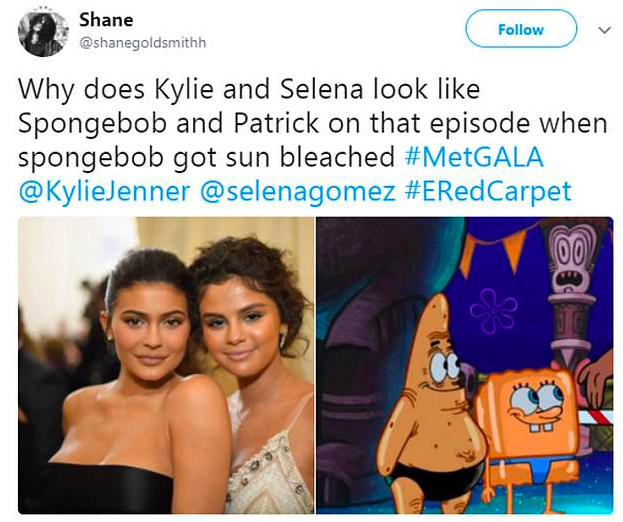Image resolution: width=623 pixels, height=522 pixels.
Task: Enlarge the SpongeBob and Patrick cartoon image
Action: 464,365
